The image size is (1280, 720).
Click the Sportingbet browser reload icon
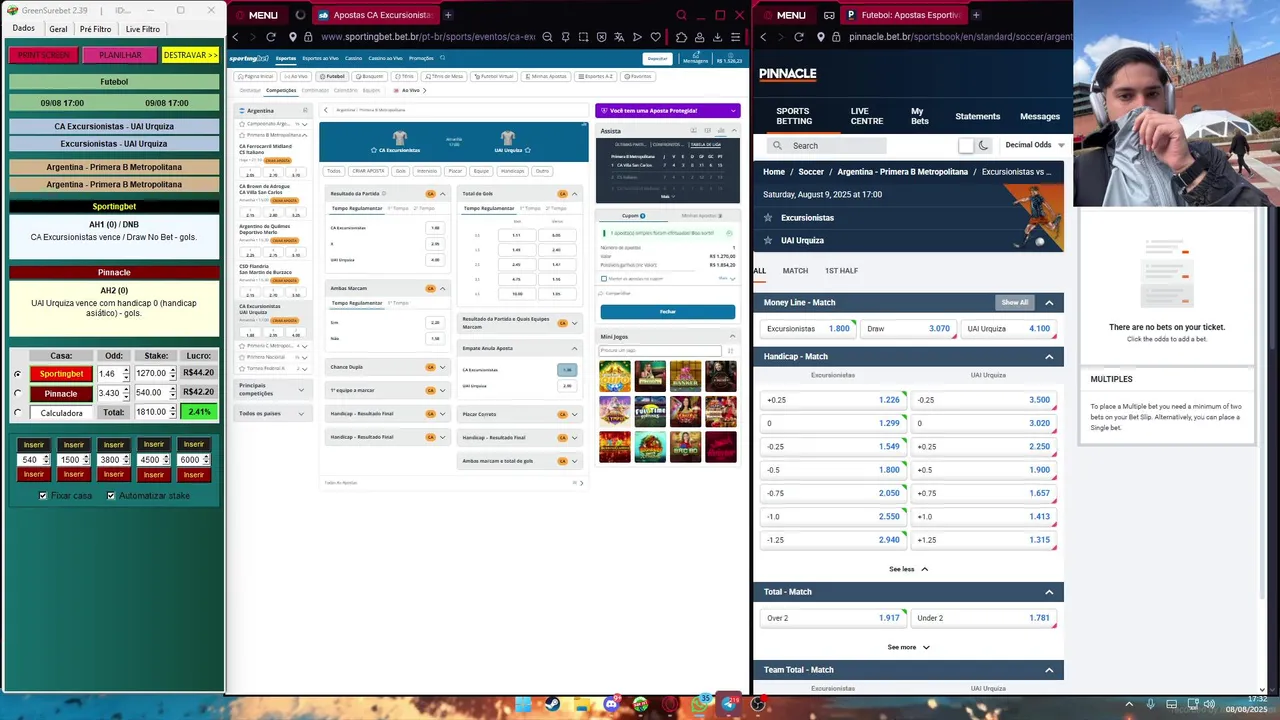click(271, 37)
